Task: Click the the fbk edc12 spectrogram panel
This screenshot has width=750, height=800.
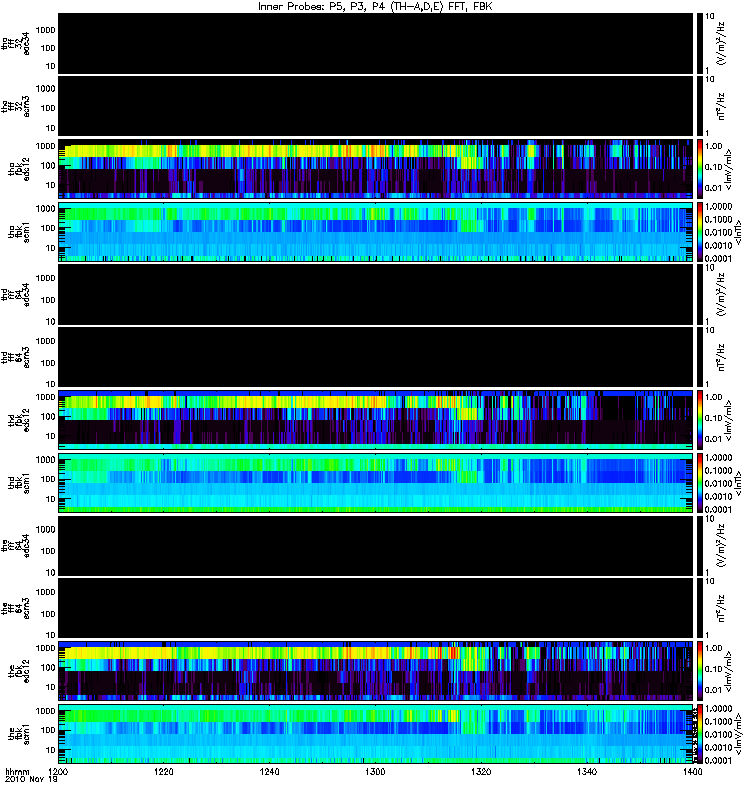Action: [375, 671]
